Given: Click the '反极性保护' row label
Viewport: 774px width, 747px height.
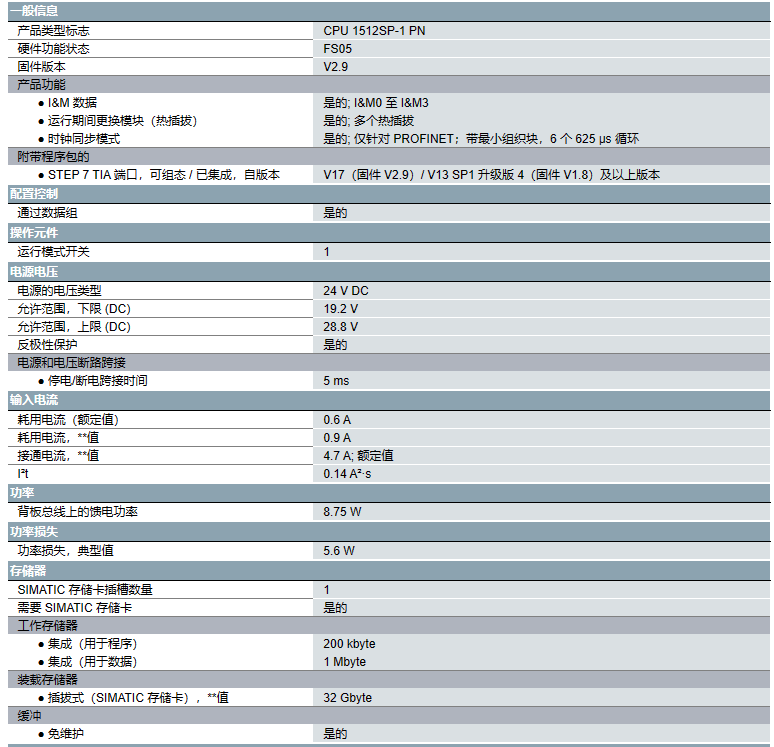Looking at the screenshot, I should tap(47, 345).
